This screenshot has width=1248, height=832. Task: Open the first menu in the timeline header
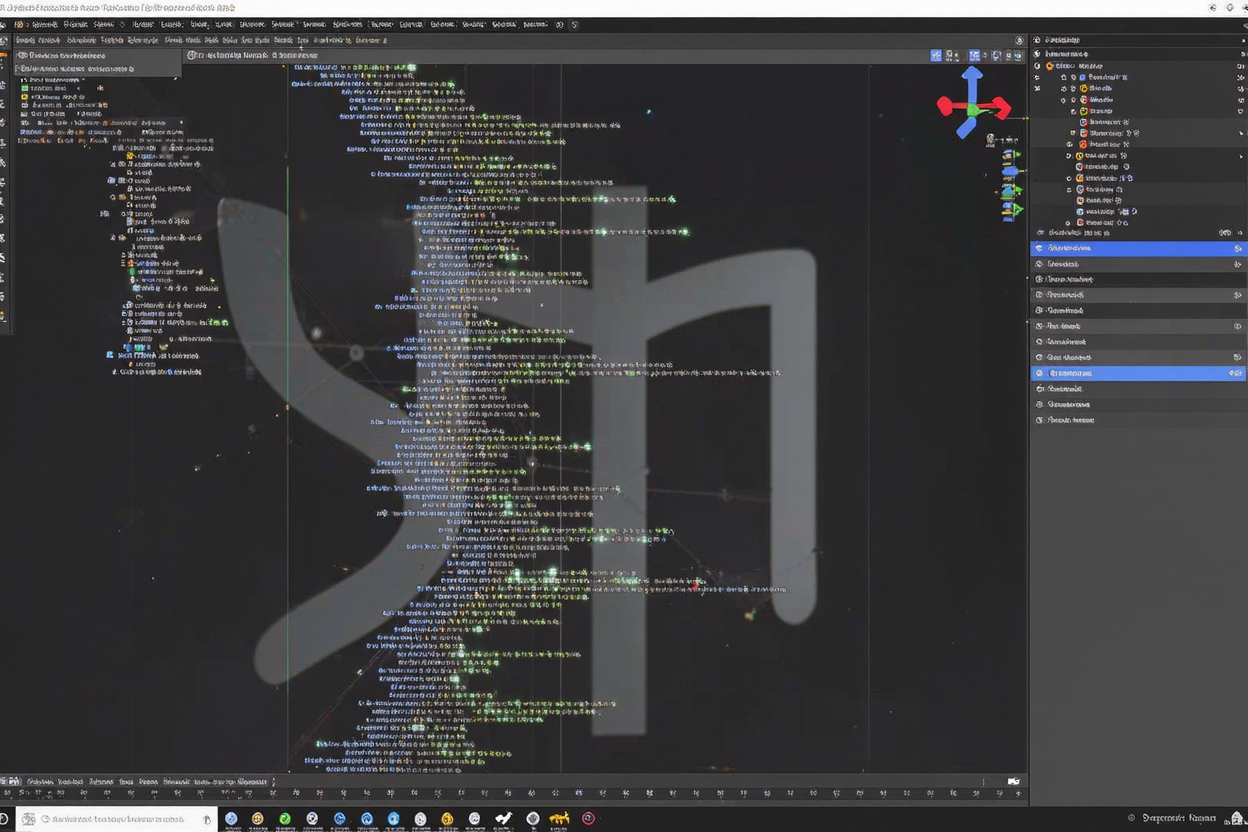coord(40,781)
